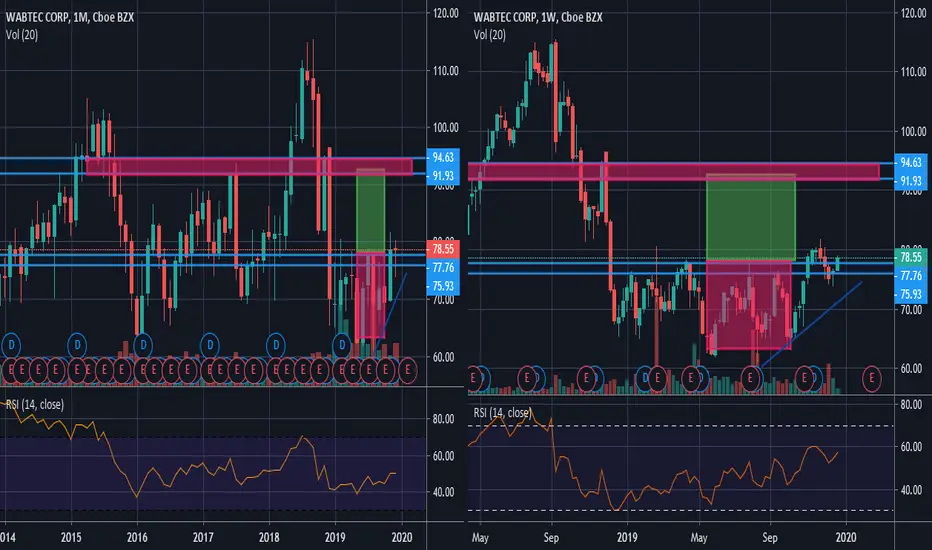This screenshot has width=932, height=550.
Task: Click the 91.93 price label on monthly chart axis
Action: [x=443, y=176]
